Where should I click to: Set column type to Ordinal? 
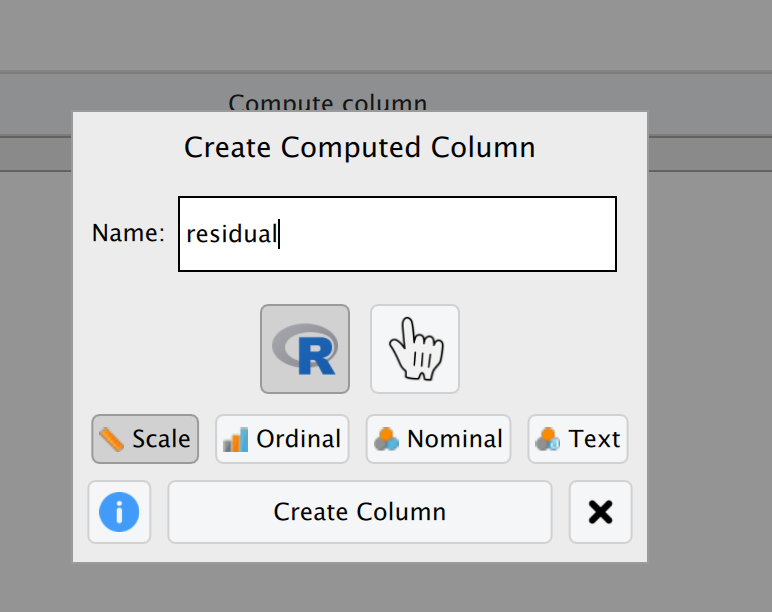pos(282,439)
